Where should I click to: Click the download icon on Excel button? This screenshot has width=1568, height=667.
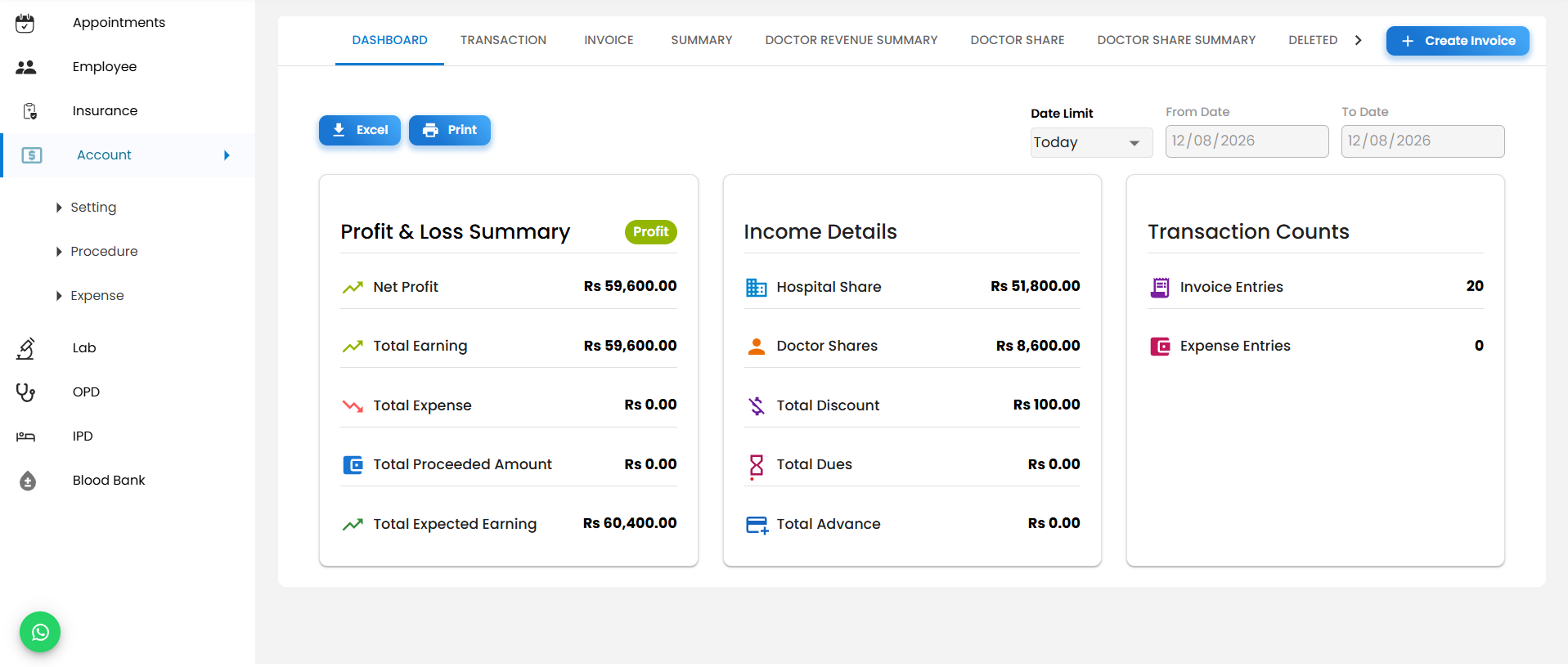(x=339, y=130)
